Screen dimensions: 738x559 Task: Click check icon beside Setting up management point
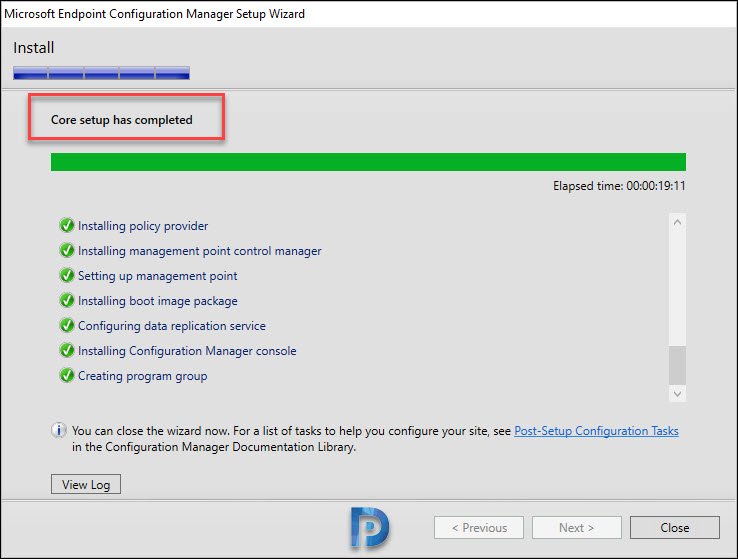[x=67, y=275]
